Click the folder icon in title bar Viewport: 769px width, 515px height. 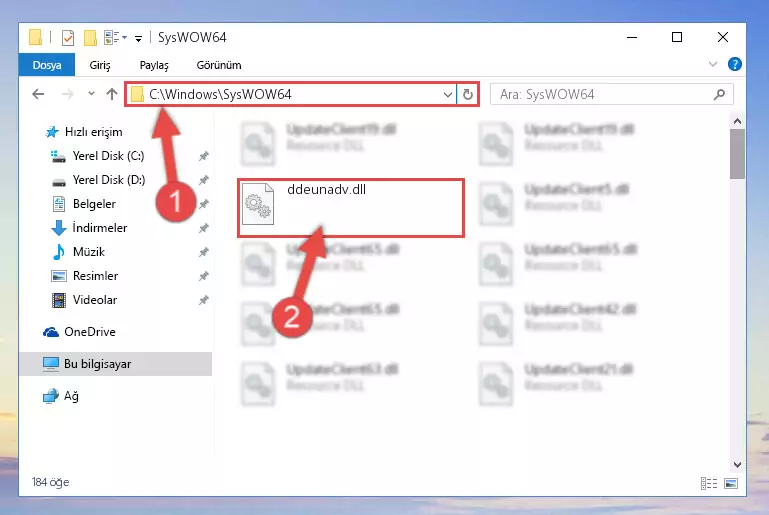35,37
